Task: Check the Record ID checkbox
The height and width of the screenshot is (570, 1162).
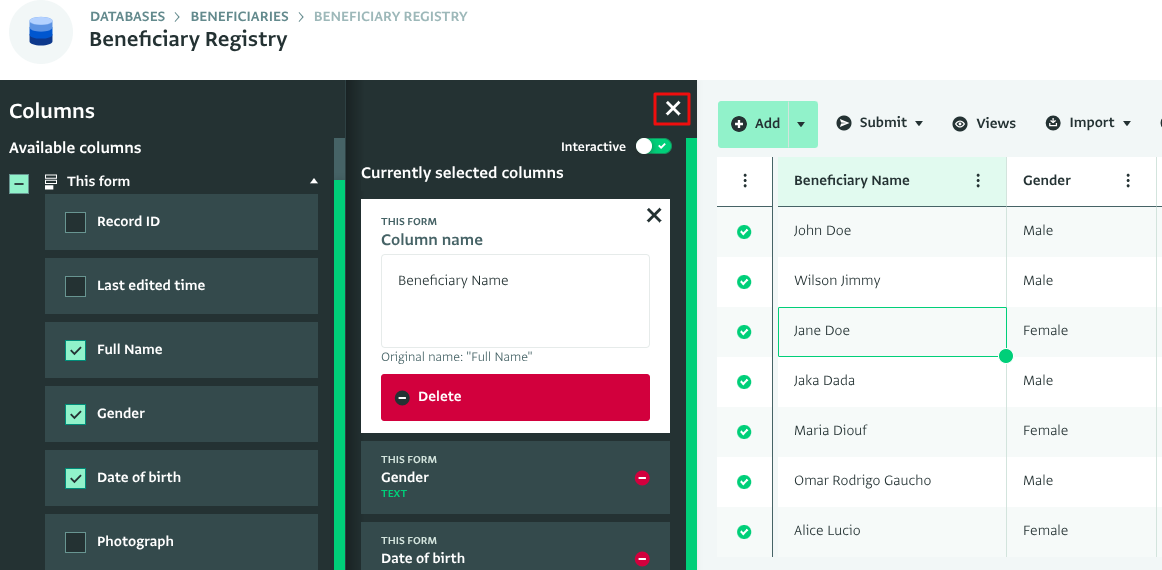Action: [x=76, y=222]
